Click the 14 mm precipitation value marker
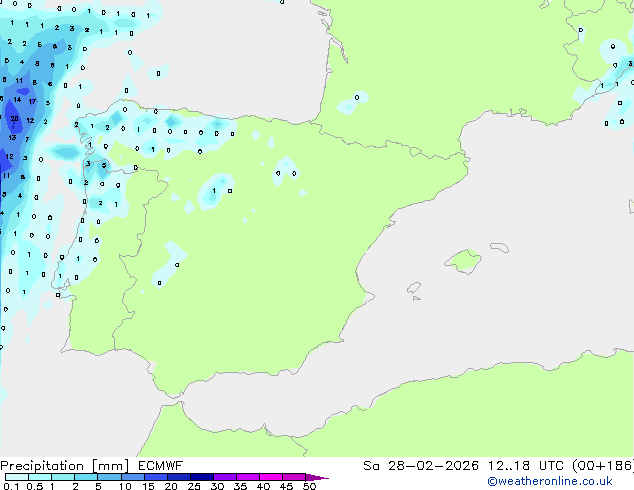This screenshot has width=634, height=490. 17,100
